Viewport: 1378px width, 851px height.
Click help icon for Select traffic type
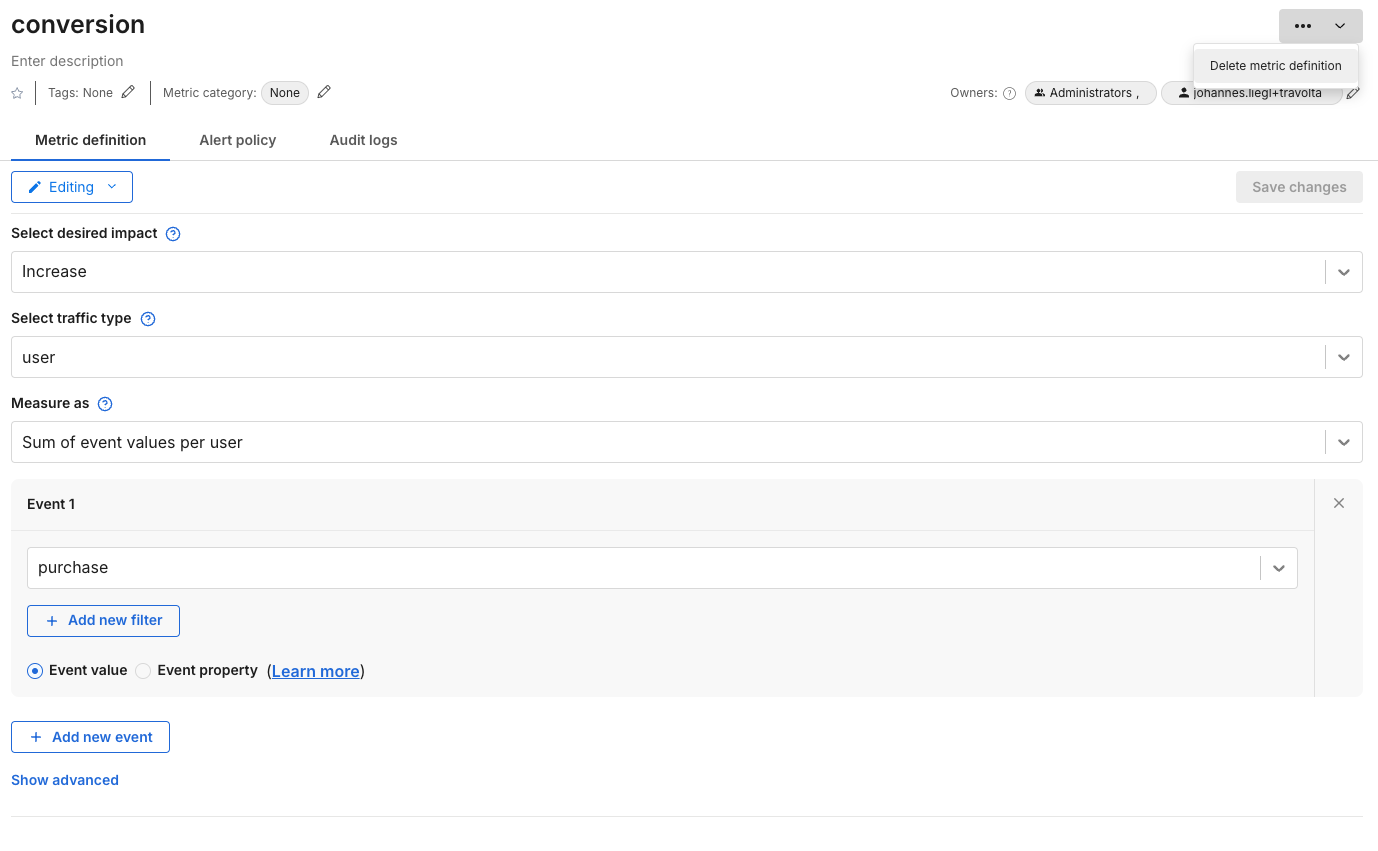click(x=148, y=319)
